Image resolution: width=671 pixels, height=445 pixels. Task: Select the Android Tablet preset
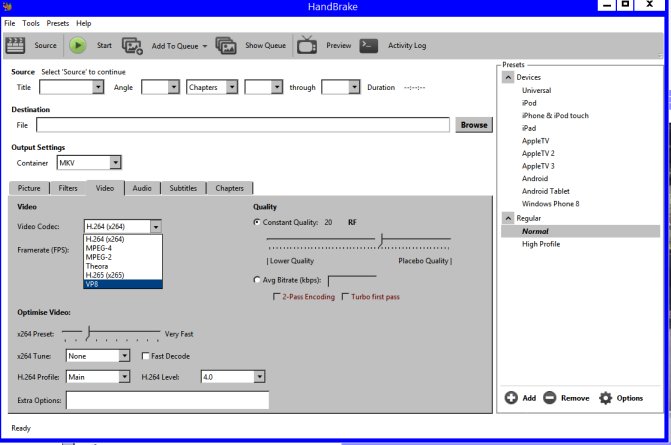[x=546, y=191]
